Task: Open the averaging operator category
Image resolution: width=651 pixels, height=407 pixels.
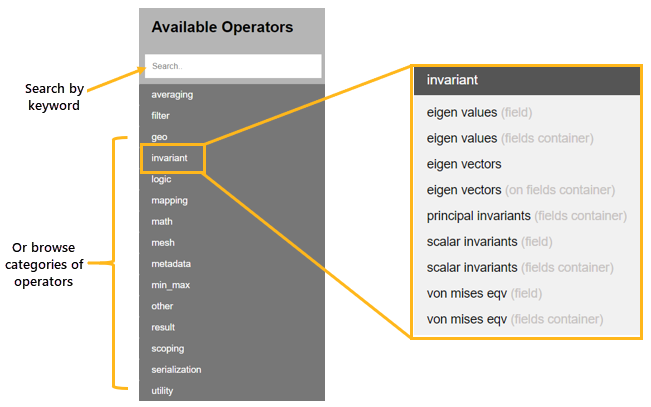Action: pos(172,95)
